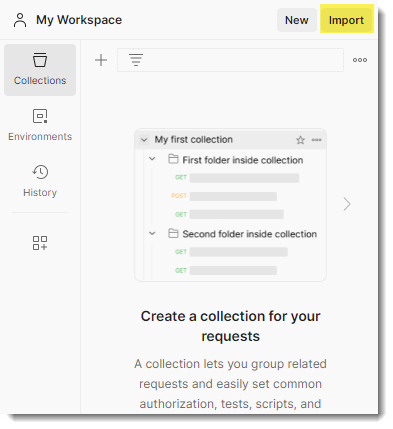The image size is (393, 429).
Task: Select the POST request placeholder row
Action: (x=224, y=196)
